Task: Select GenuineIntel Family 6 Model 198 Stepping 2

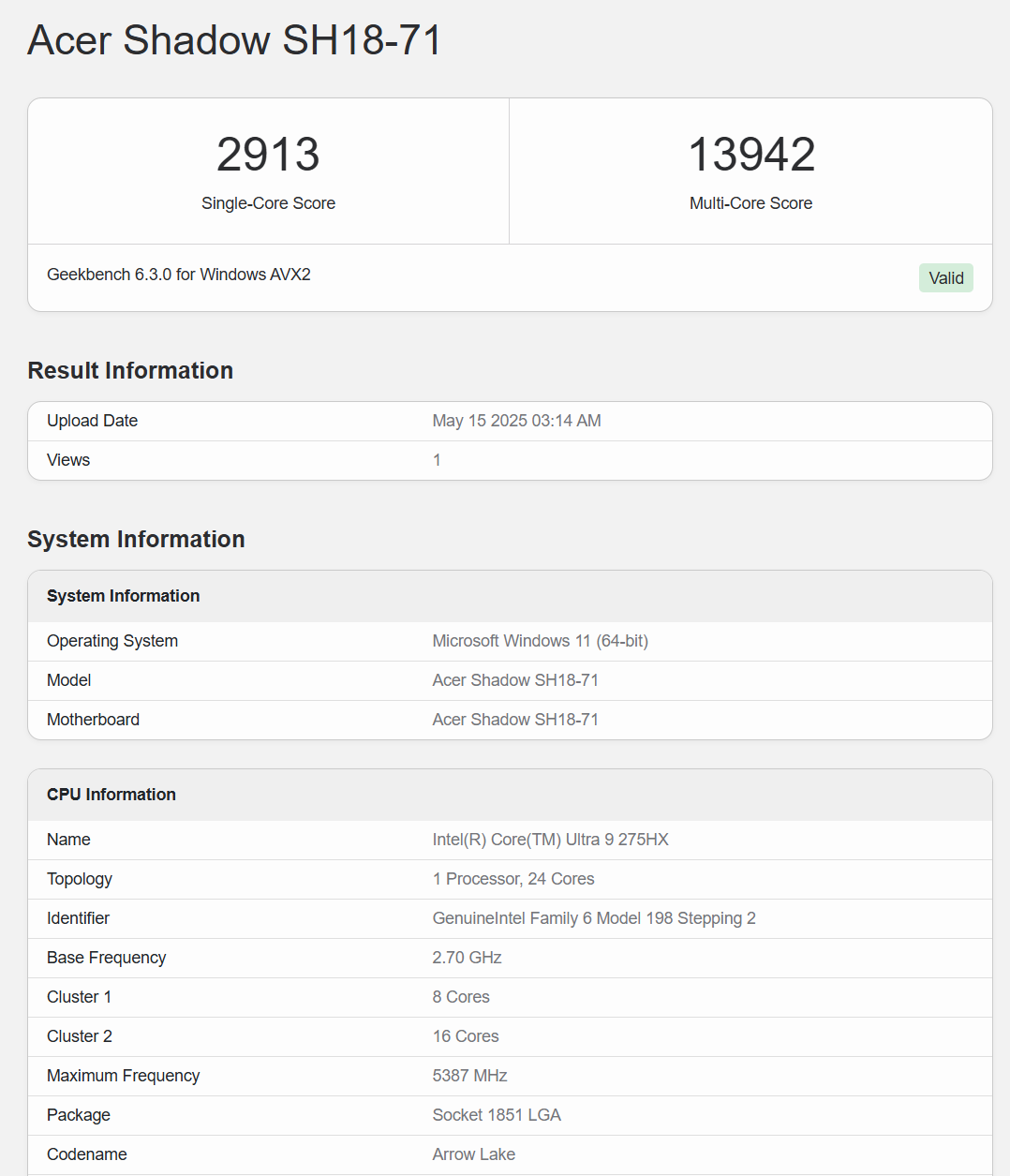Action: [594, 918]
